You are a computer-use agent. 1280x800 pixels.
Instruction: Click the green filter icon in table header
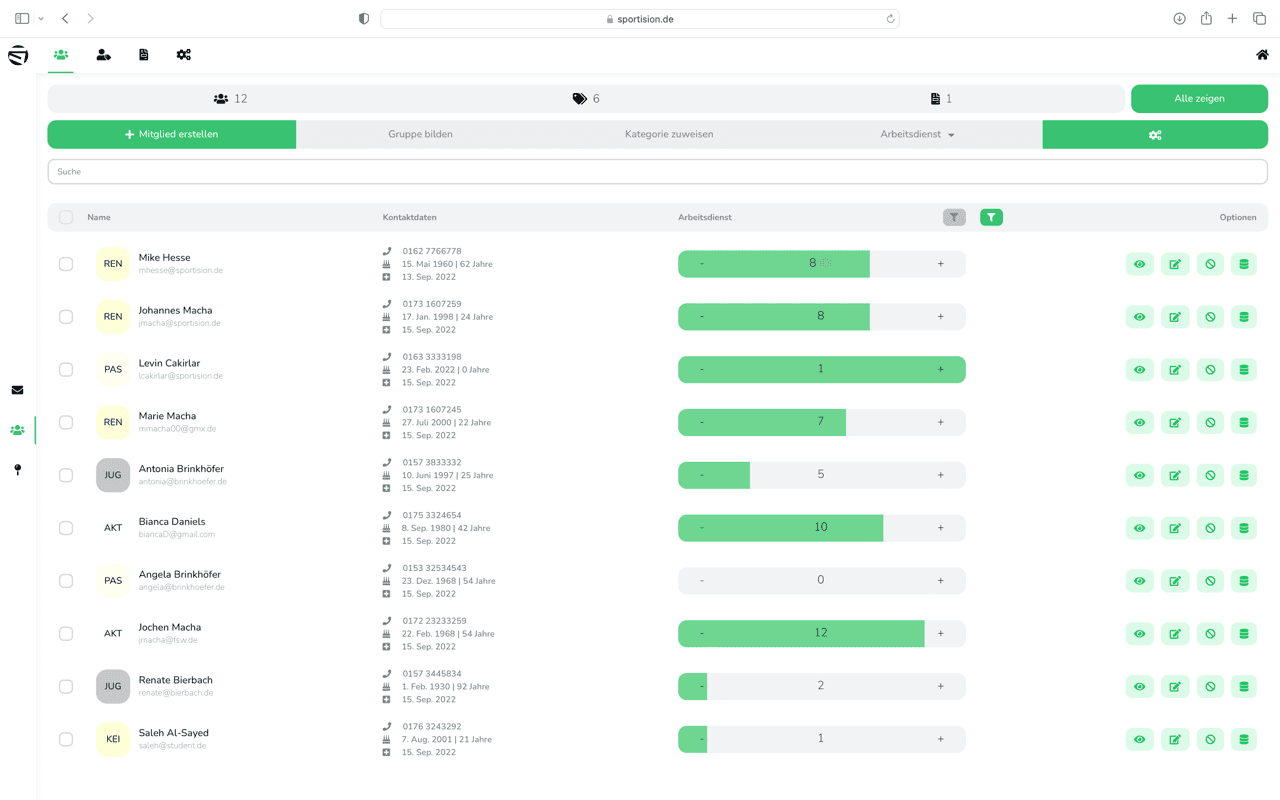tap(991, 217)
